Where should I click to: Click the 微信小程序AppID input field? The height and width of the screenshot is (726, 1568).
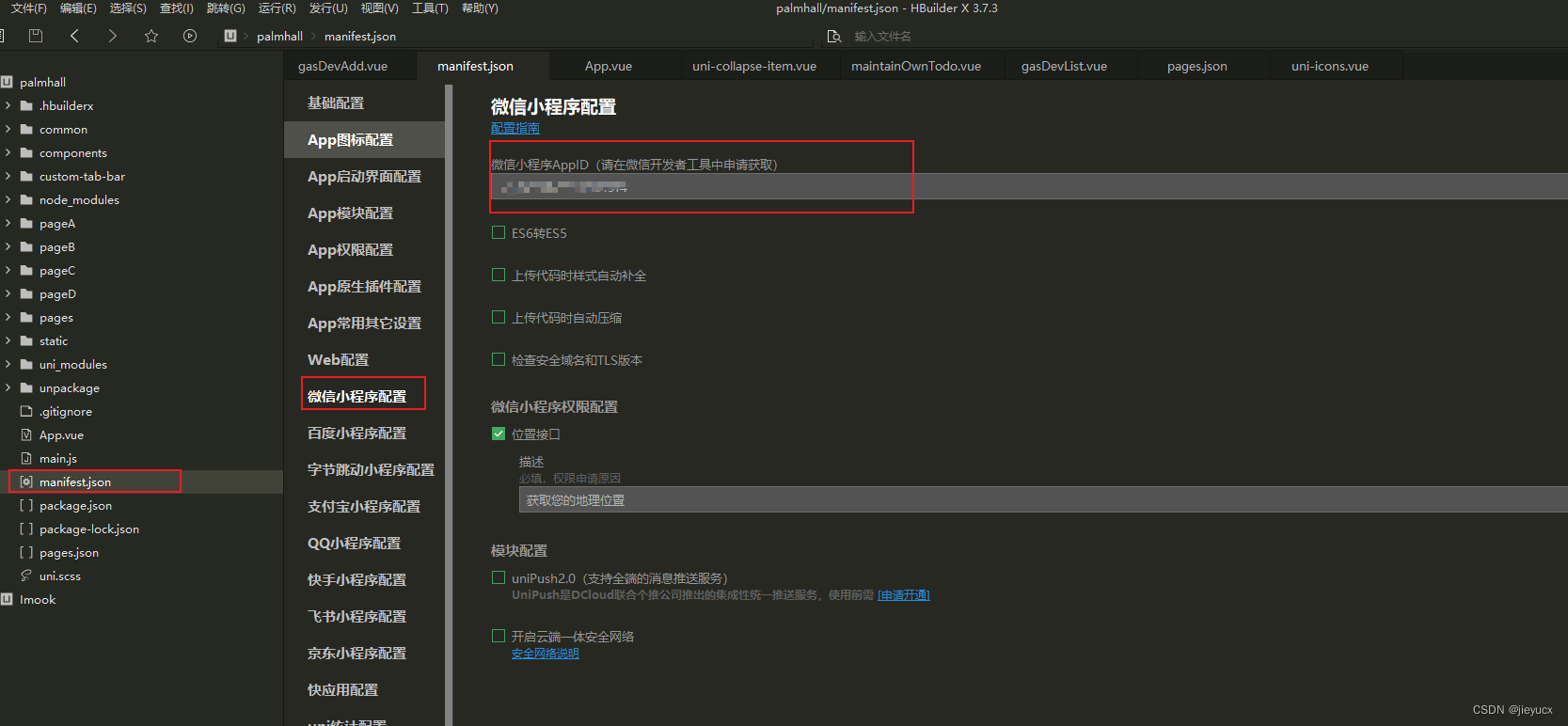click(x=1029, y=186)
